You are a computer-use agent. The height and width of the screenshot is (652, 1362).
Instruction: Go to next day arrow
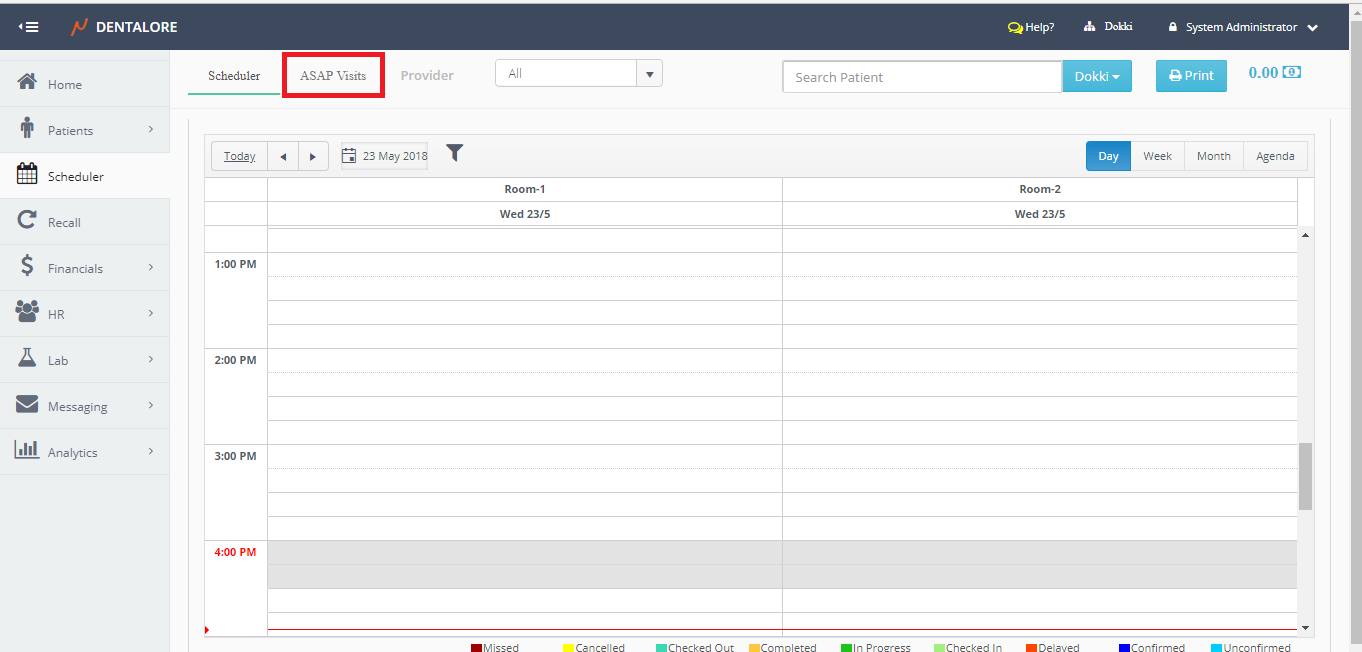click(313, 157)
